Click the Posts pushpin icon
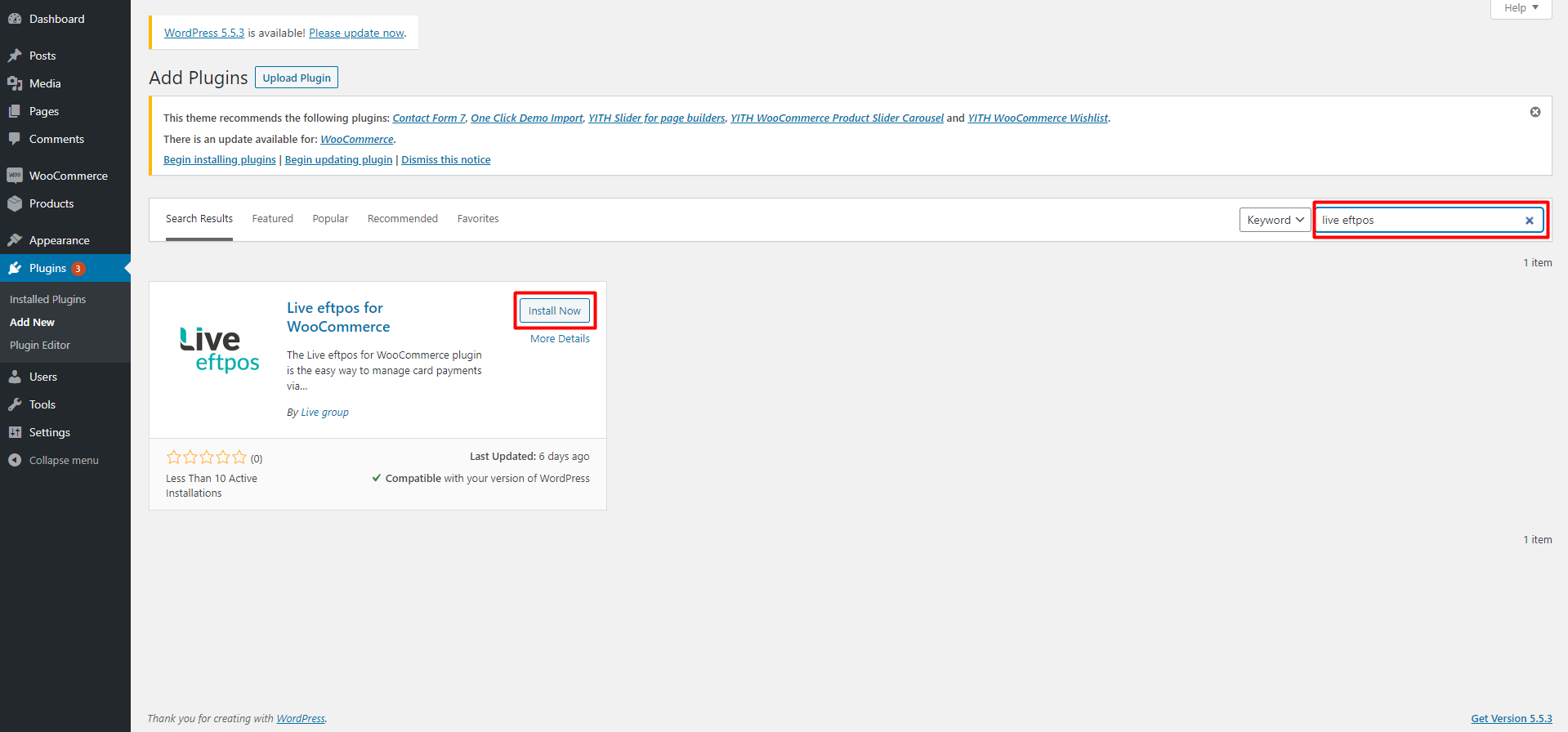1568x732 pixels. [x=15, y=56]
